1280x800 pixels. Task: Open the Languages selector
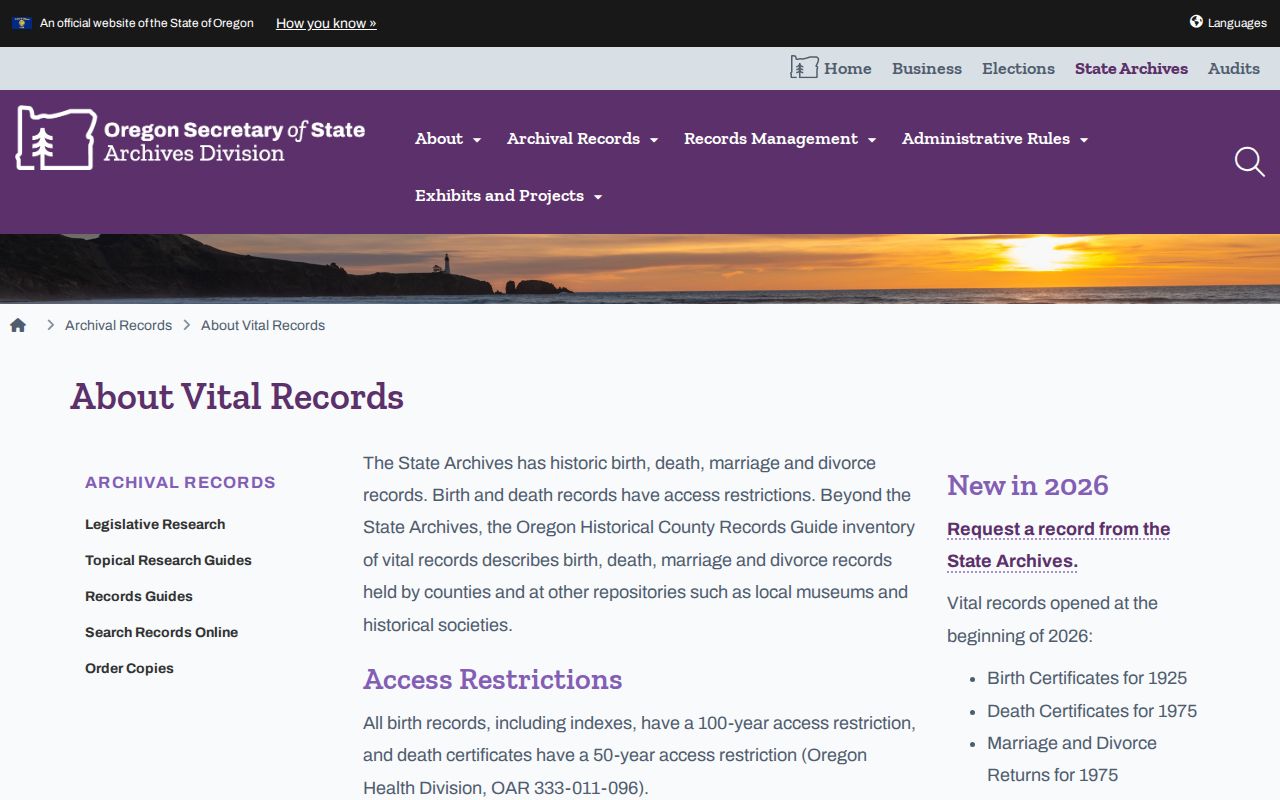[1228, 23]
